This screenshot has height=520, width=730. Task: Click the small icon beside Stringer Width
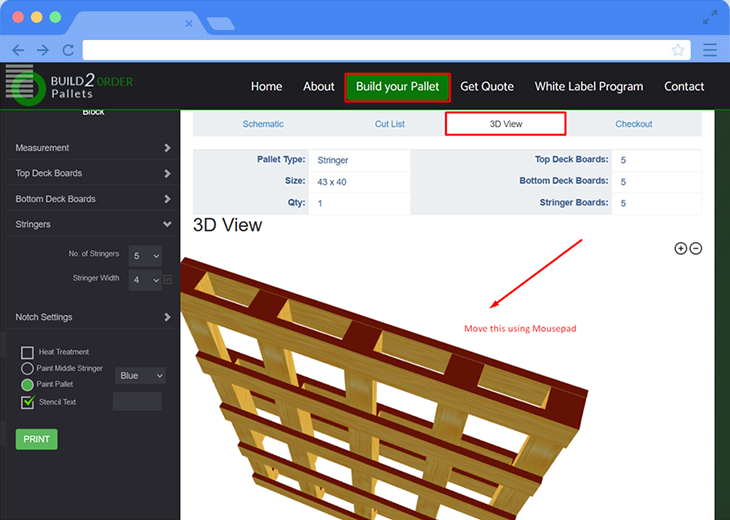click(x=168, y=279)
